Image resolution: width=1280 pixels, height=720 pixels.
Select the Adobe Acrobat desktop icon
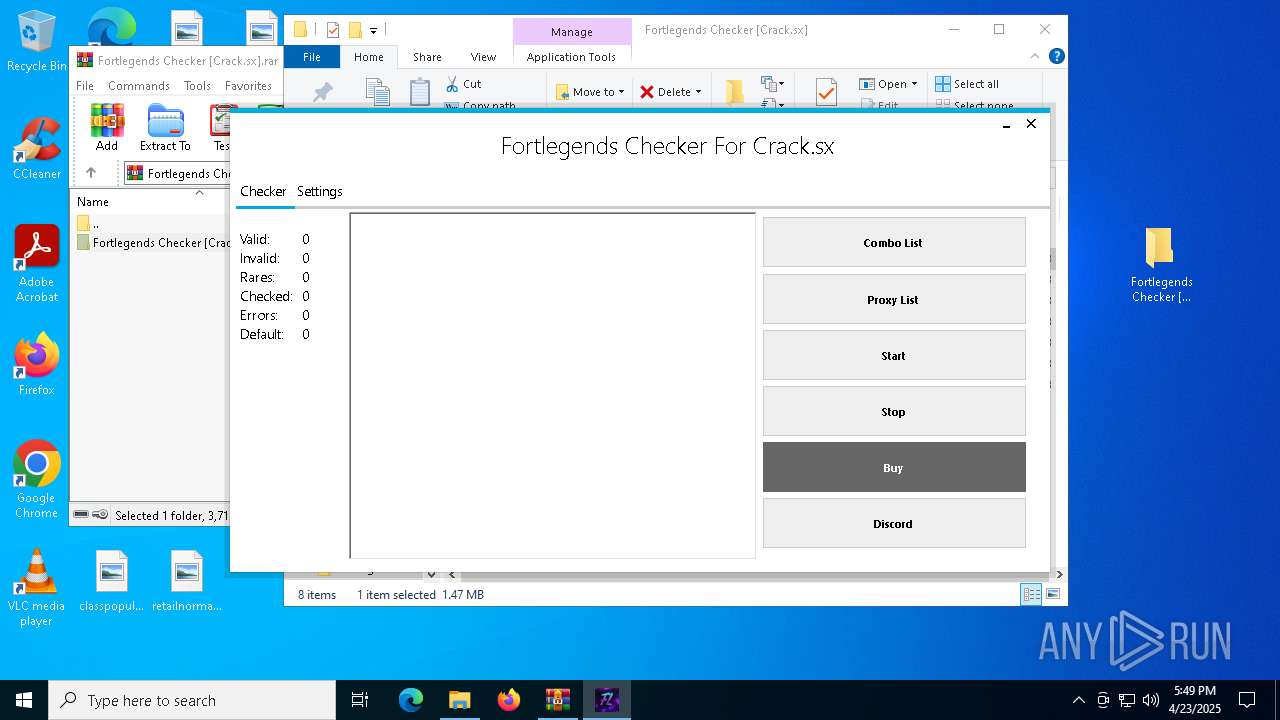(36, 264)
